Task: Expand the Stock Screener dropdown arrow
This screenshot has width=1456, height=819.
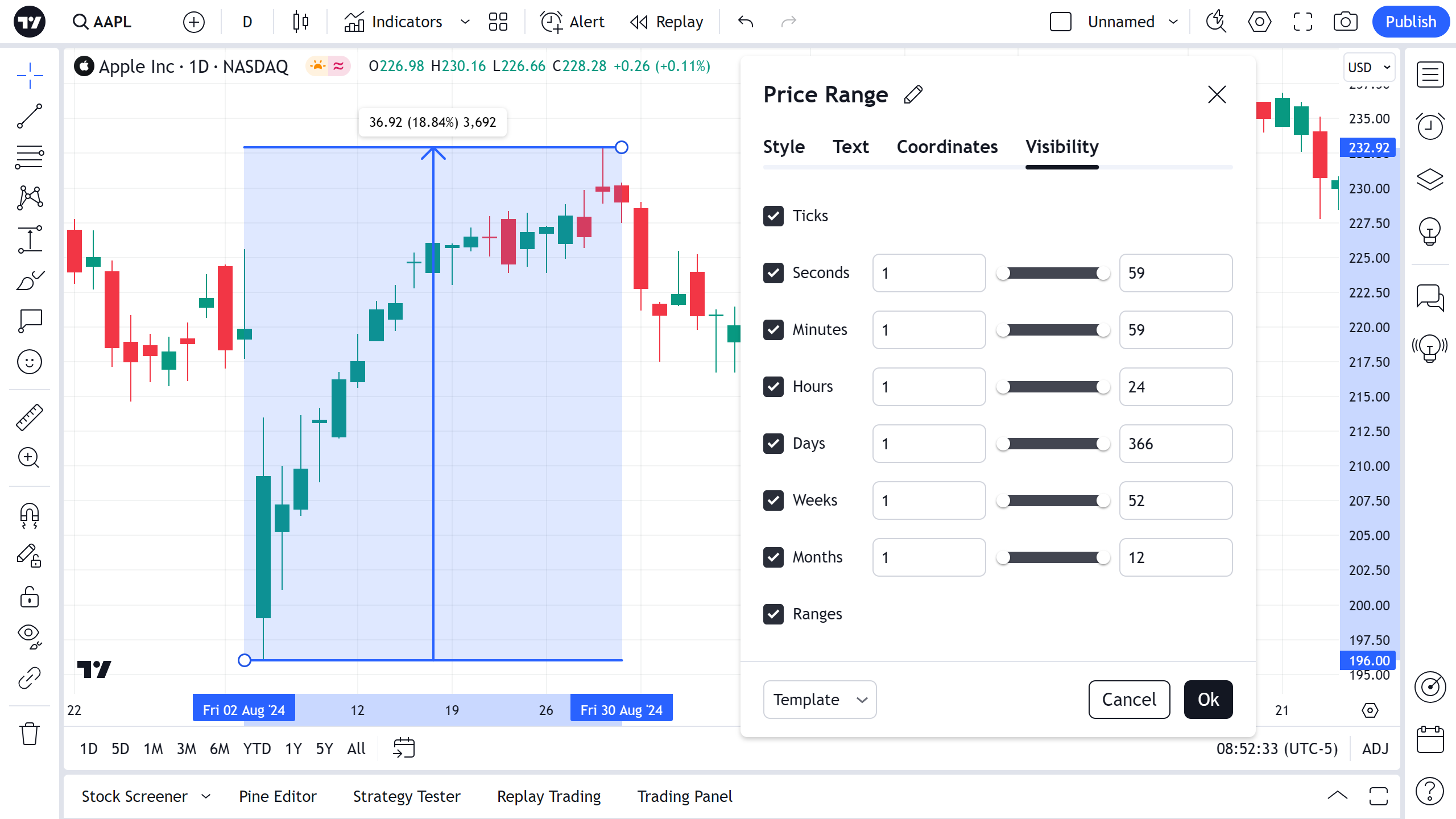Action: coord(206,796)
